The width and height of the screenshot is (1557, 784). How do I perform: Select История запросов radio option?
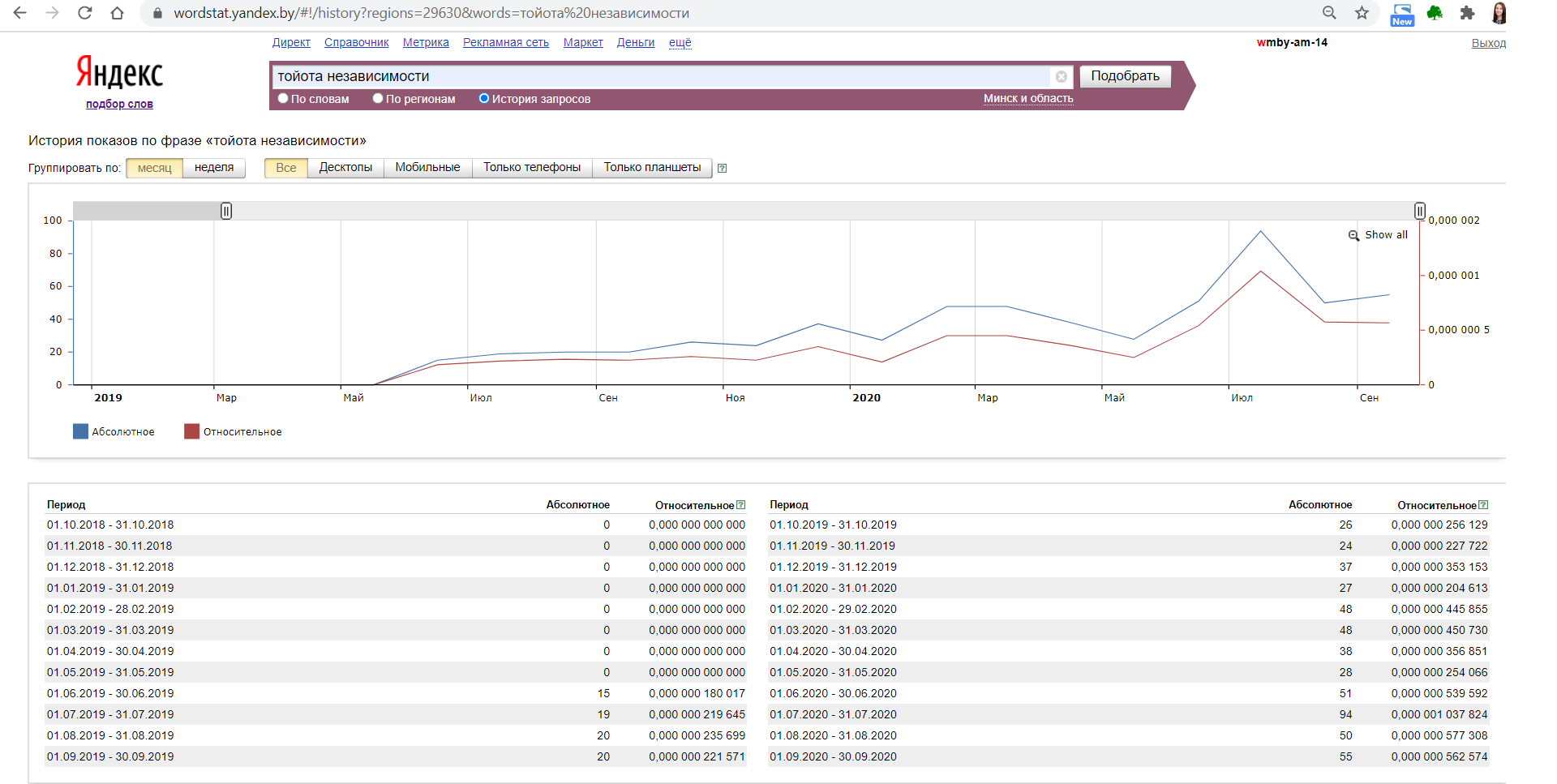coord(484,98)
